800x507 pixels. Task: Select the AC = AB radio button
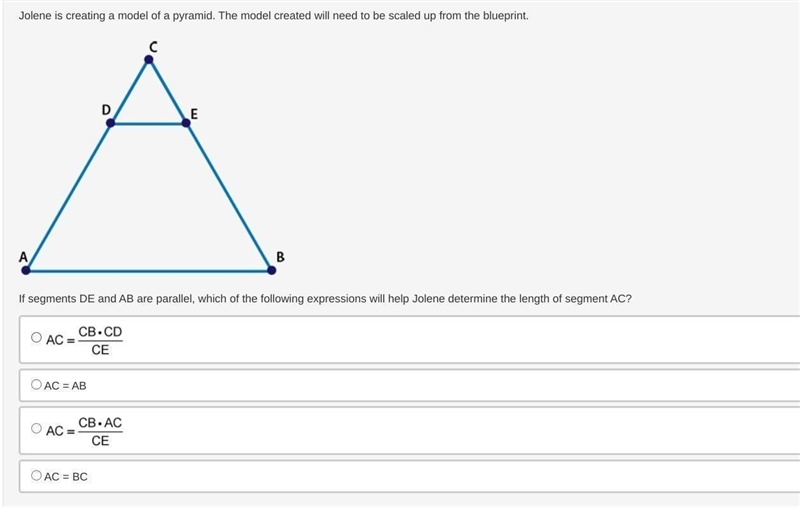pyautogui.click(x=36, y=384)
